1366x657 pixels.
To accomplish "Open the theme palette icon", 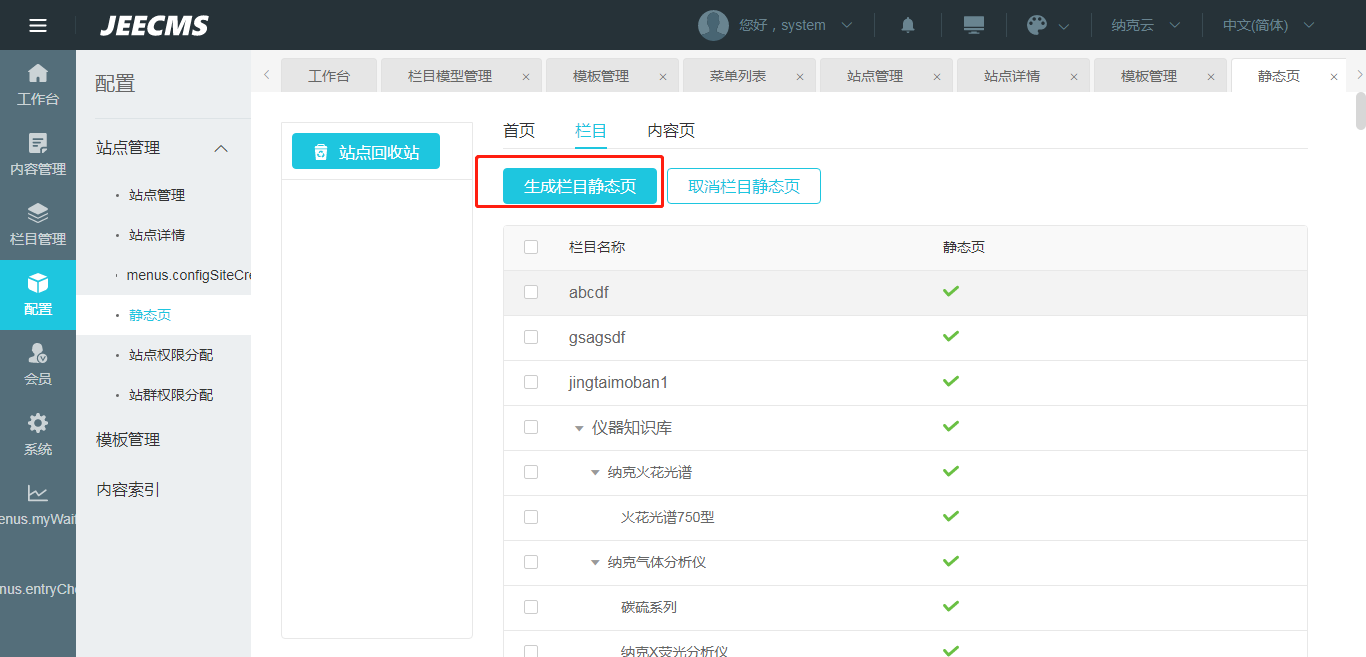I will click(1037, 25).
